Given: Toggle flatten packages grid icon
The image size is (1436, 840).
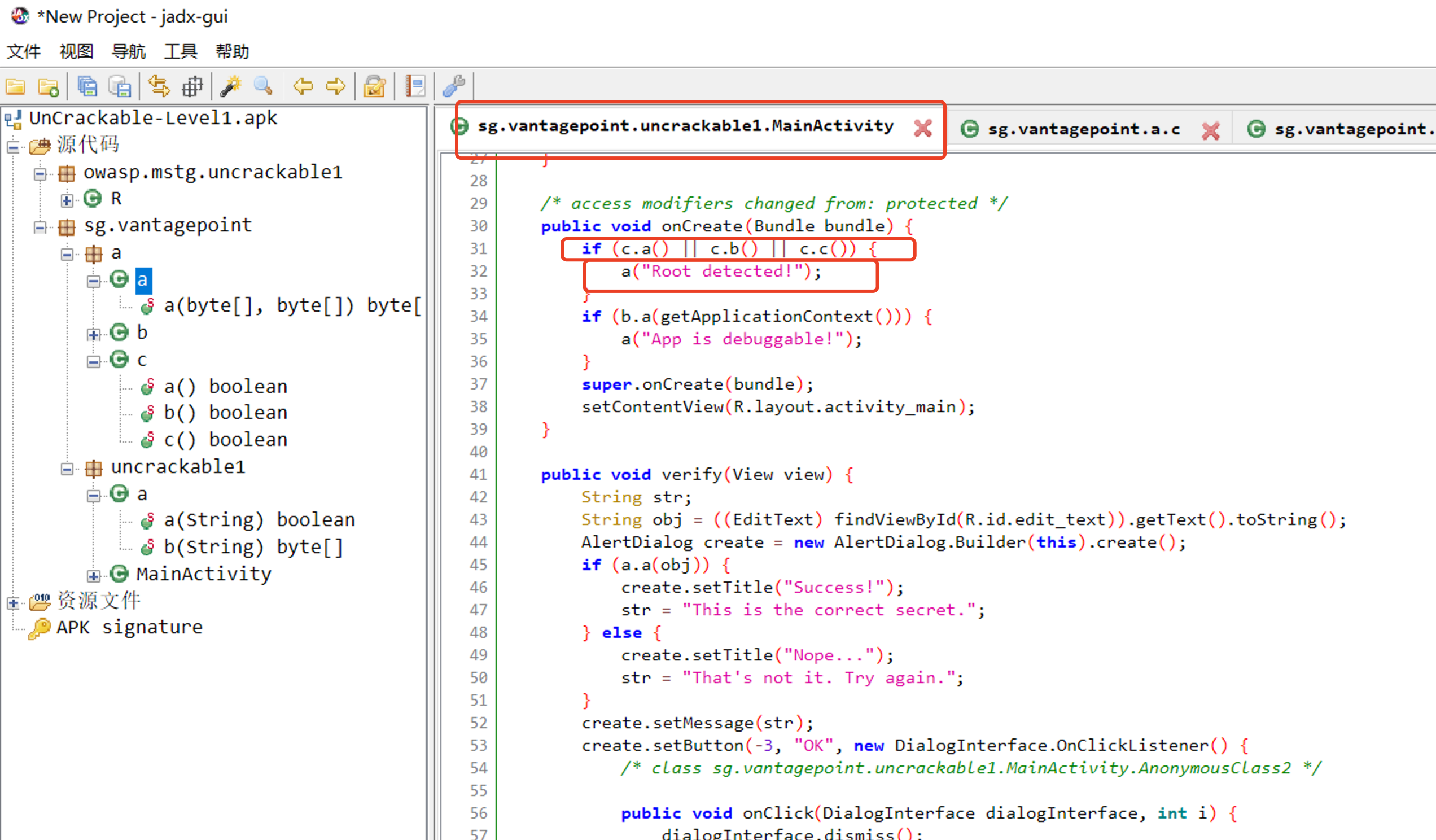Looking at the screenshot, I should pos(192,86).
